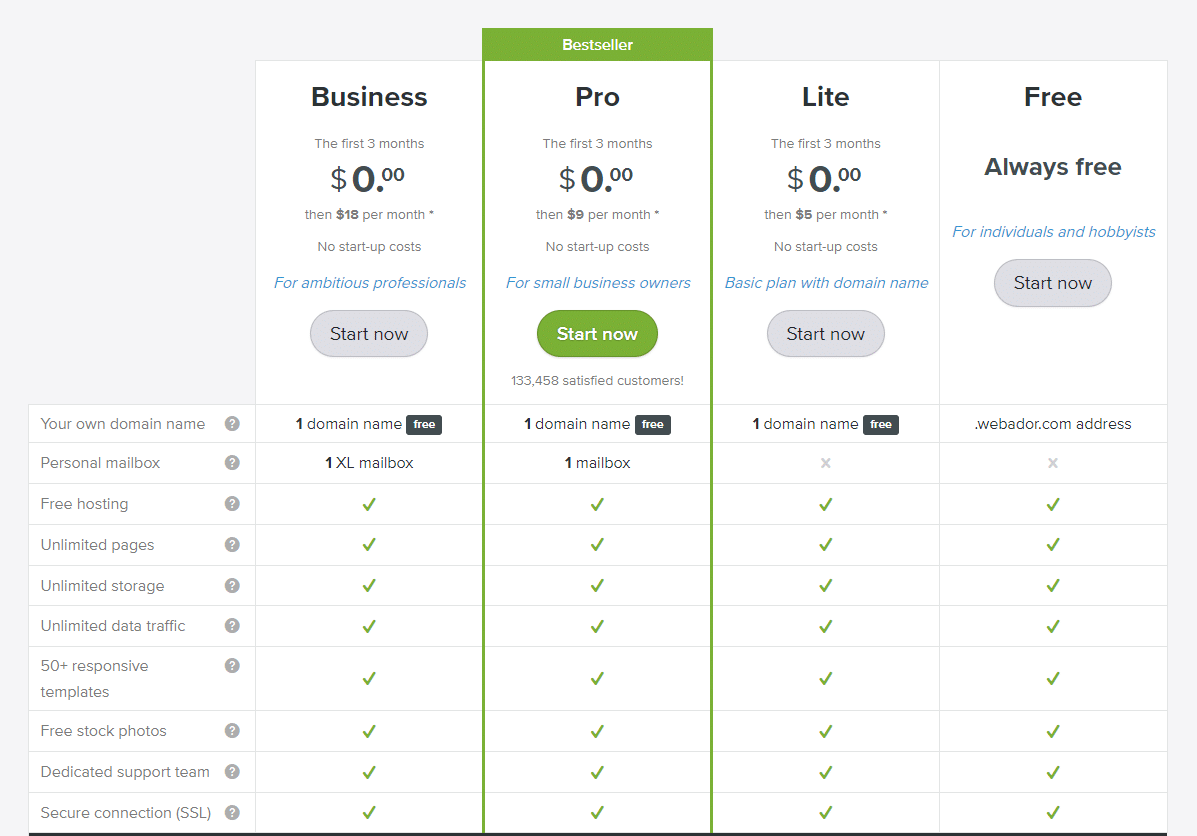Click 'For ambitious professionals' tagline
Viewport: 1197px width, 836px height.
(x=369, y=283)
